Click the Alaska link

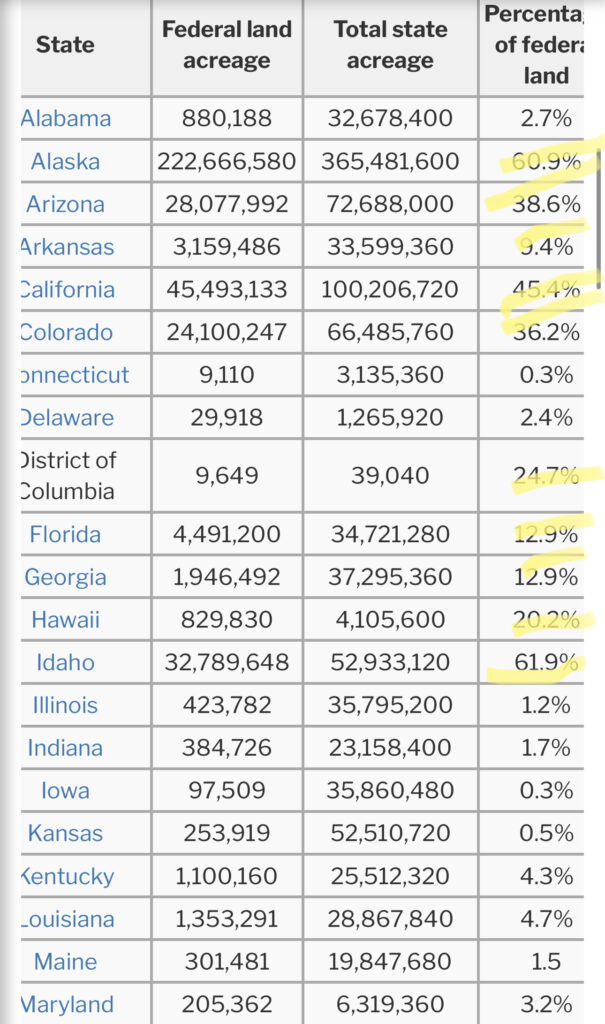point(66,162)
